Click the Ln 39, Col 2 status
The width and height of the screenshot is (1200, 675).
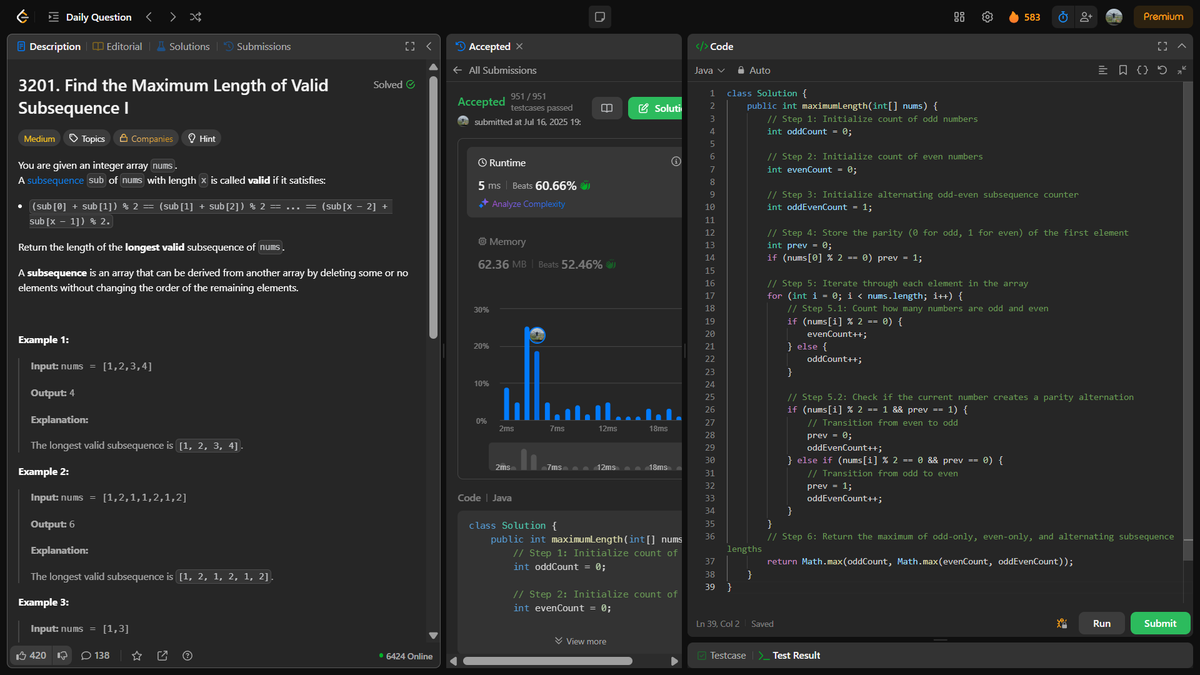pyautogui.click(x=720, y=623)
